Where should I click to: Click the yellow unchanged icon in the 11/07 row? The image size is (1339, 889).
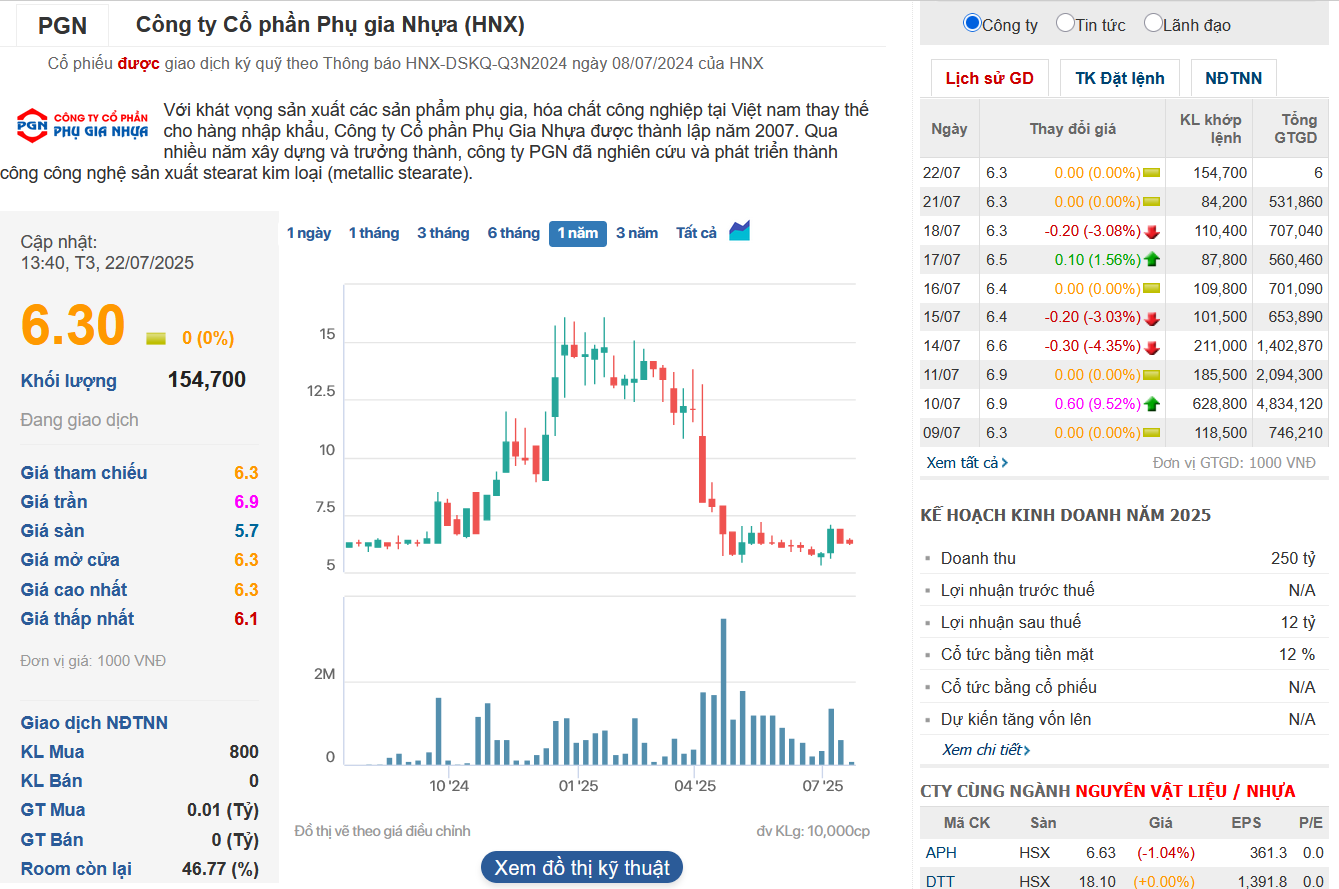pos(1152,375)
